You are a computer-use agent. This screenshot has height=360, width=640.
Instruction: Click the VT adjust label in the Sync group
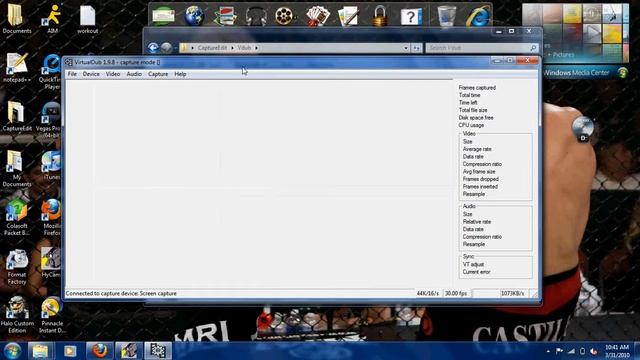click(473, 264)
